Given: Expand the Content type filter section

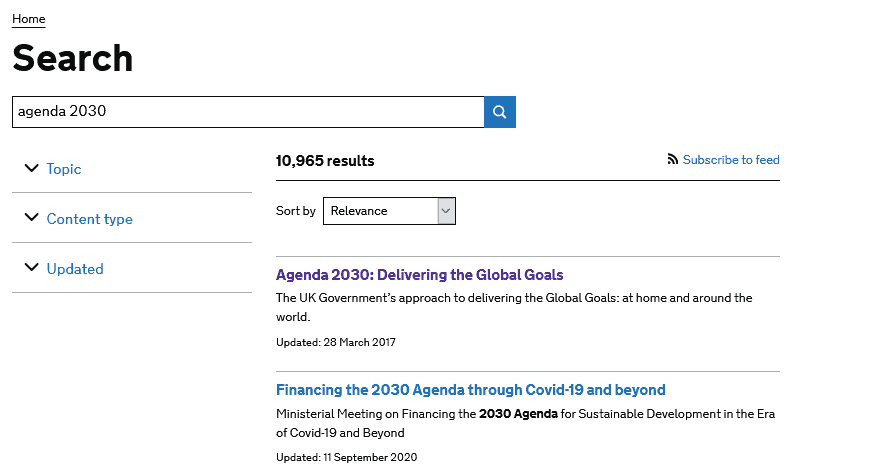Looking at the screenshot, I should (x=89, y=219).
